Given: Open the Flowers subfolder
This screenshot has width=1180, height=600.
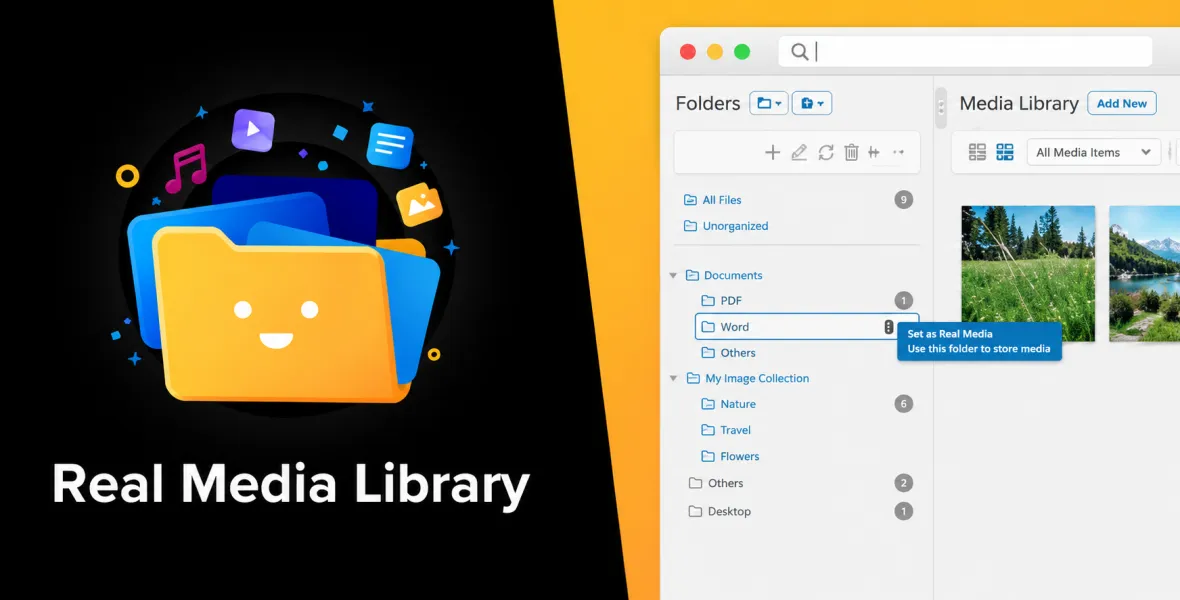Looking at the screenshot, I should [x=740, y=456].
